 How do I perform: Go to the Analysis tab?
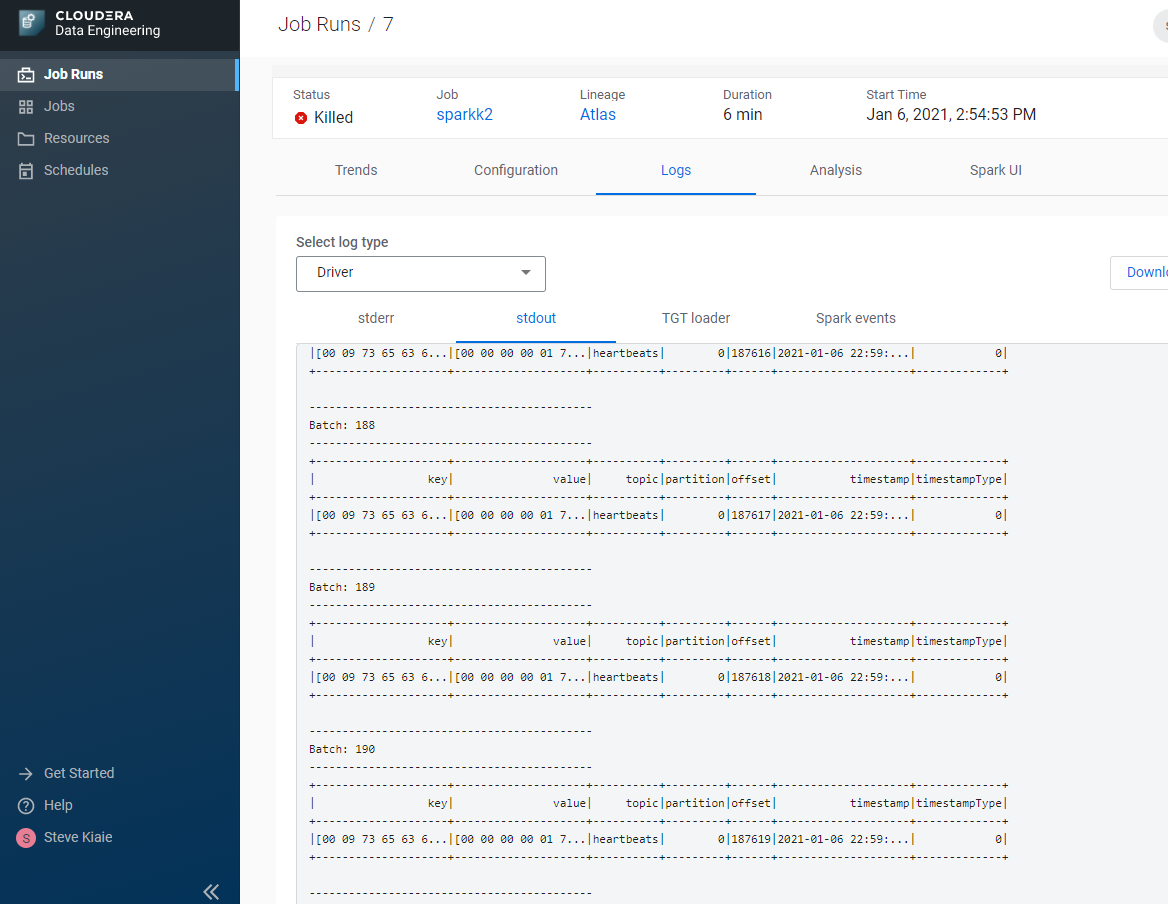click(x=836, y=170)
